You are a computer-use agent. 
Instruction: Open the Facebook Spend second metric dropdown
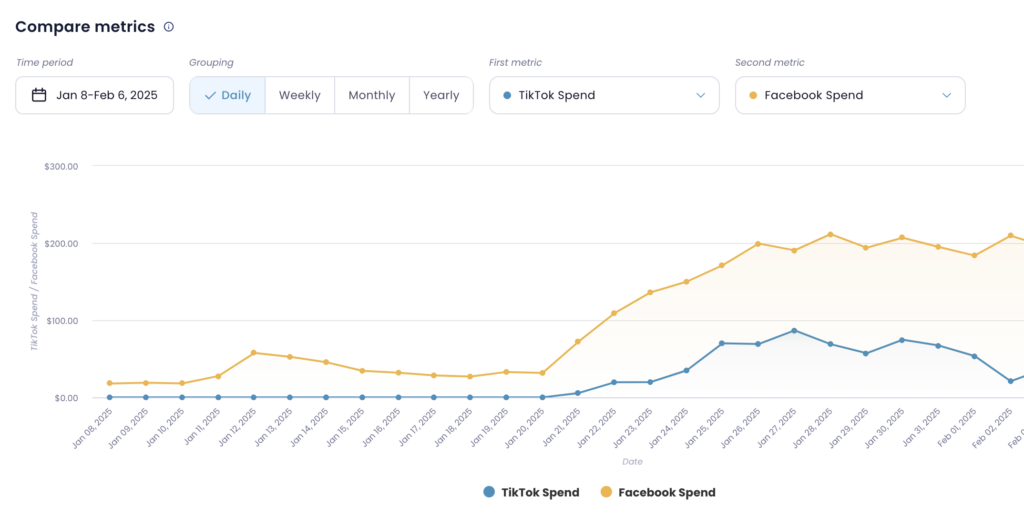click(850, 95)
